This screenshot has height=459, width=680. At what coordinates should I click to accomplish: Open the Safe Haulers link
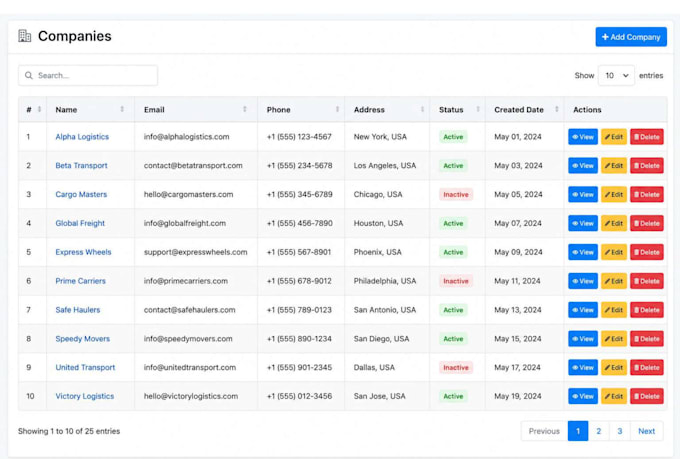[78, 310]
